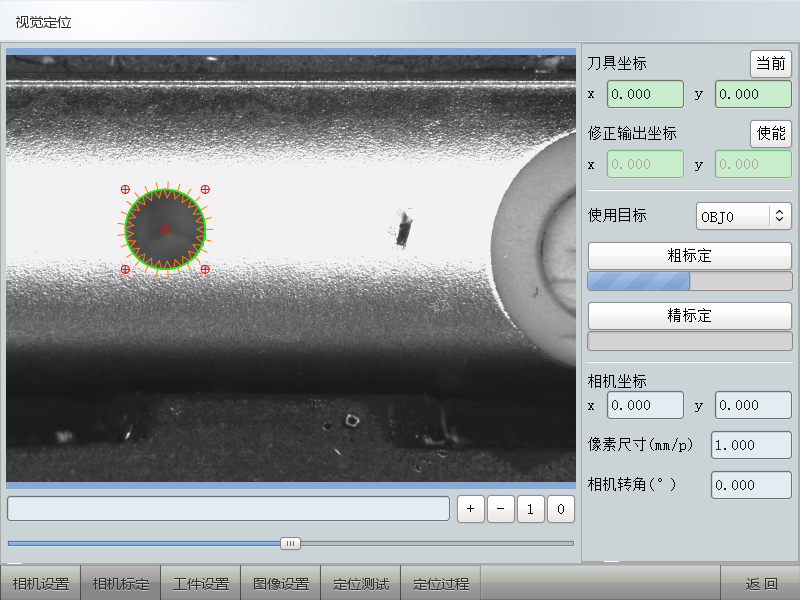The height and width of the screenshot is (600, 800).
Task: Click the plus zoom-in button
Action: click(471, 509)
